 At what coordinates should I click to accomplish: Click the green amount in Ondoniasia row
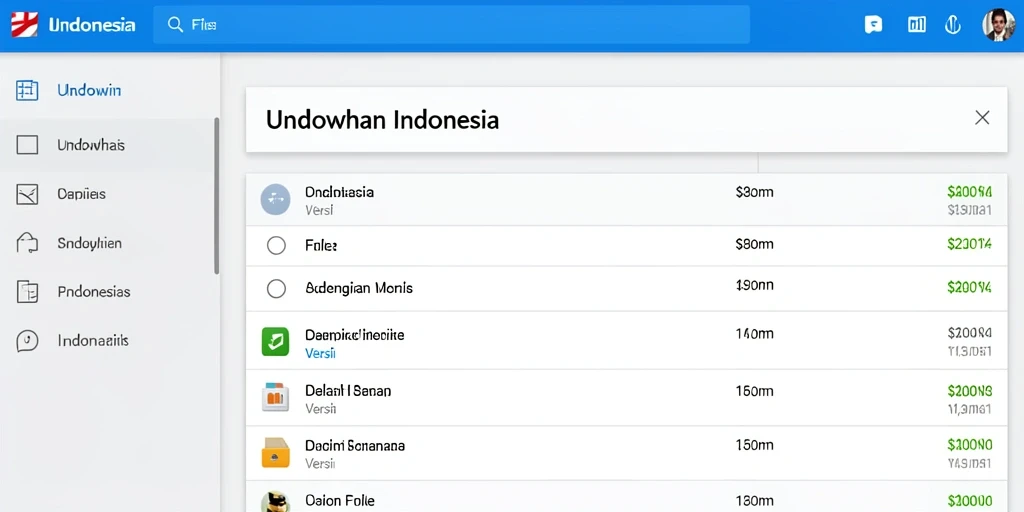(x=970, y=192)
